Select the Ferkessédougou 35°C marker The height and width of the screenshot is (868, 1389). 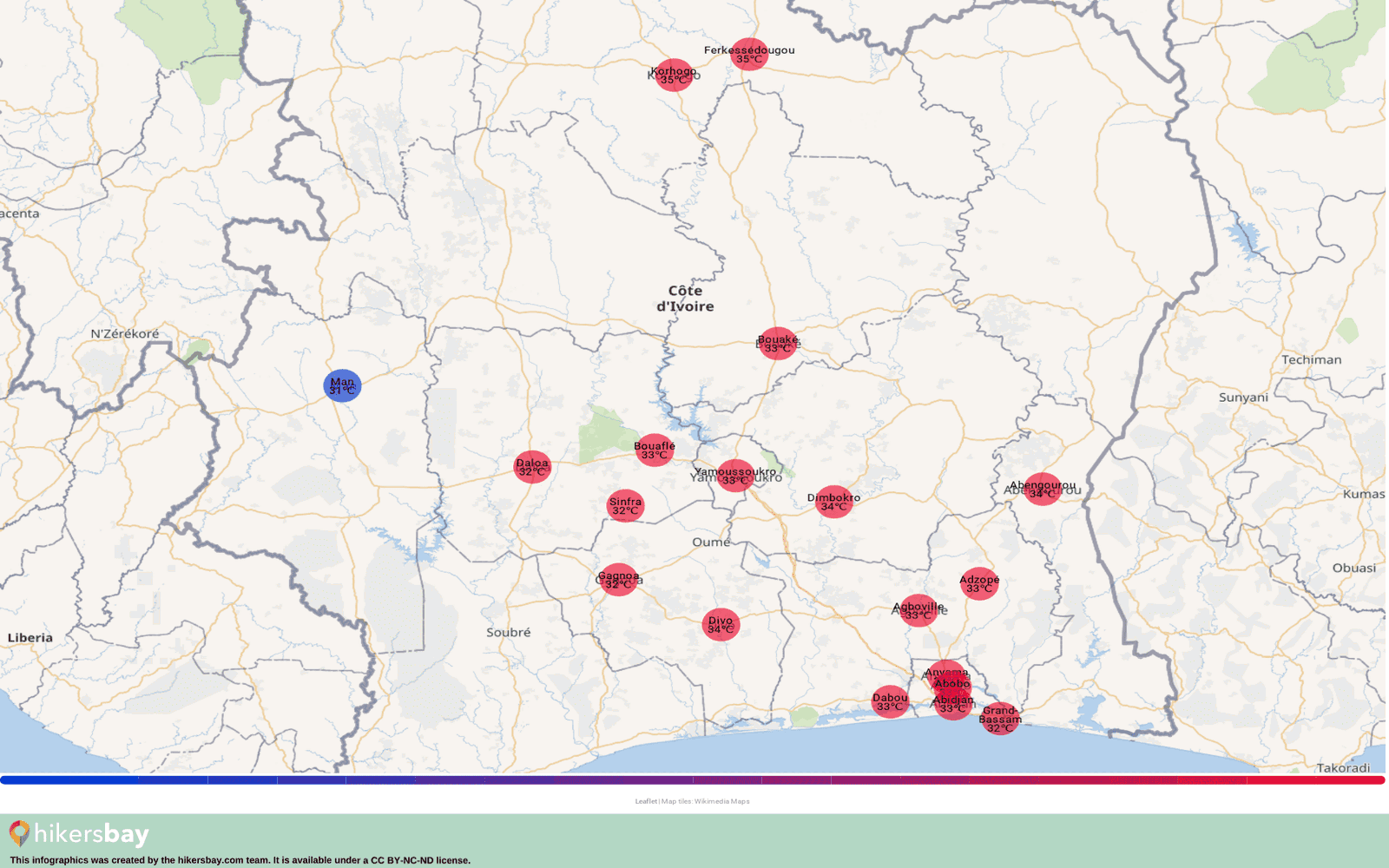748,55
